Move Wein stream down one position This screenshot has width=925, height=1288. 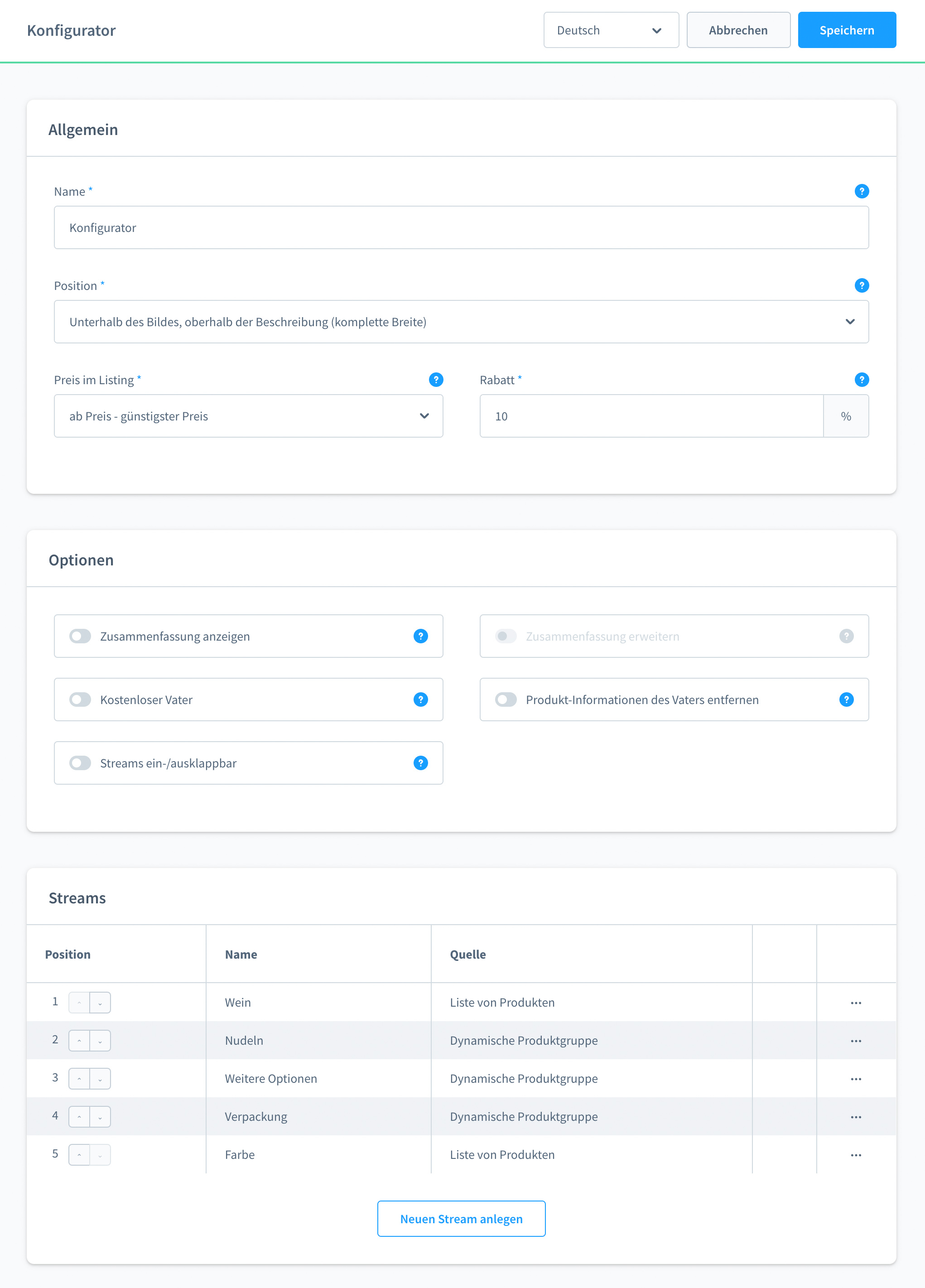pyautogui.click(x=100, y=1003)
